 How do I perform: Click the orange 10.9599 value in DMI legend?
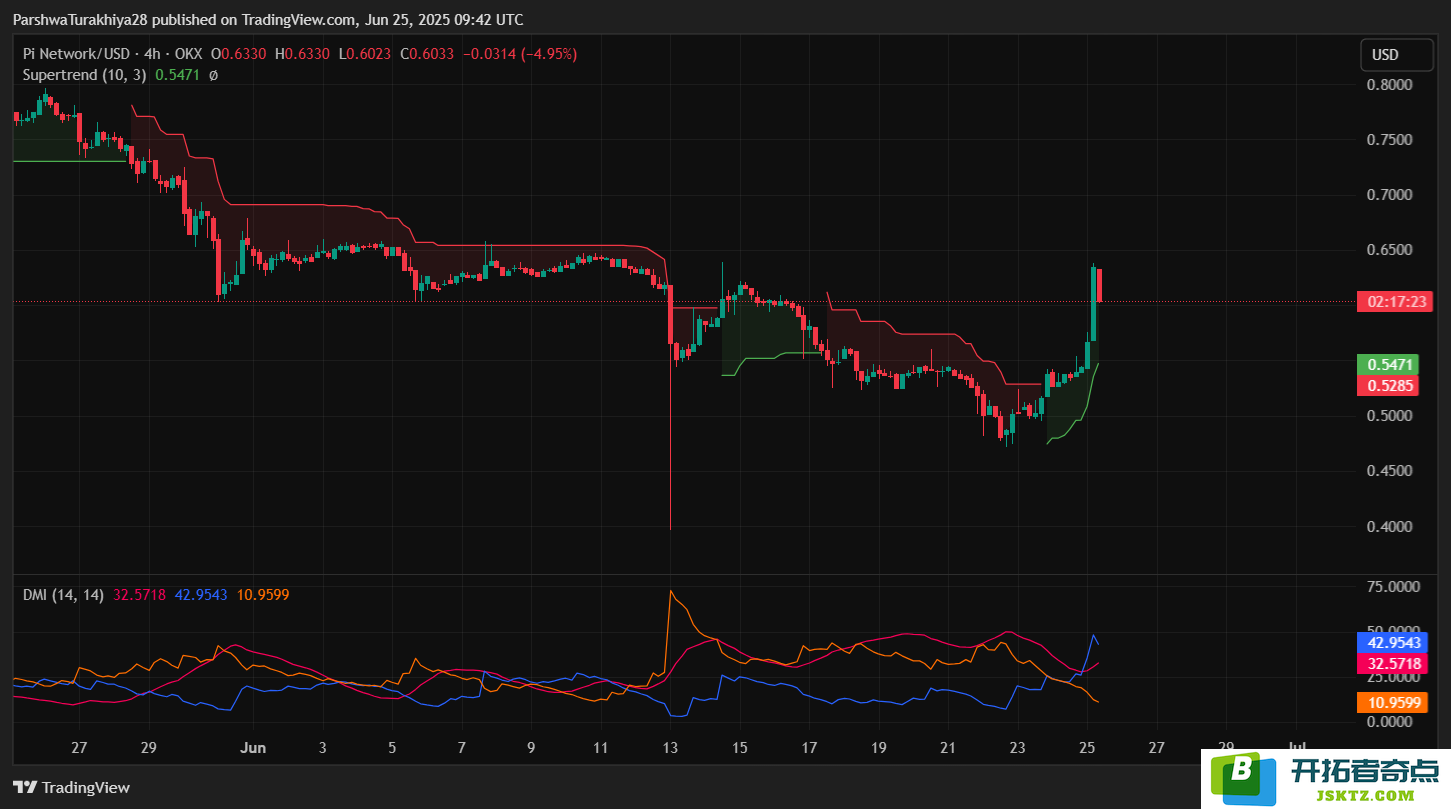pos(263,595)
